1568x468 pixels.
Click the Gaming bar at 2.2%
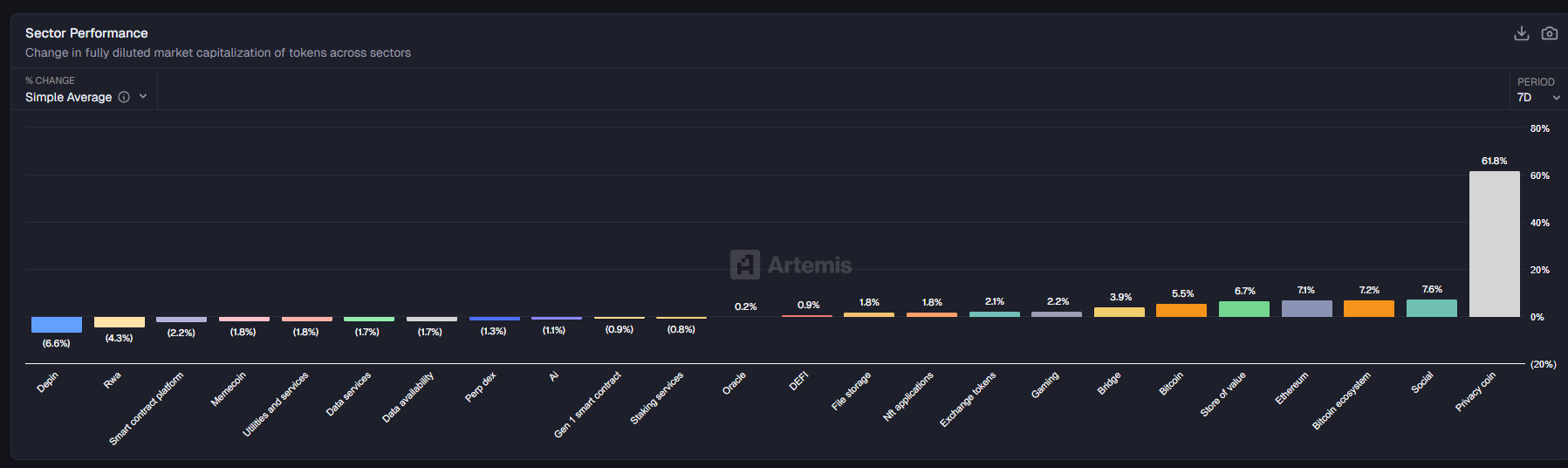coord(1056,313)
